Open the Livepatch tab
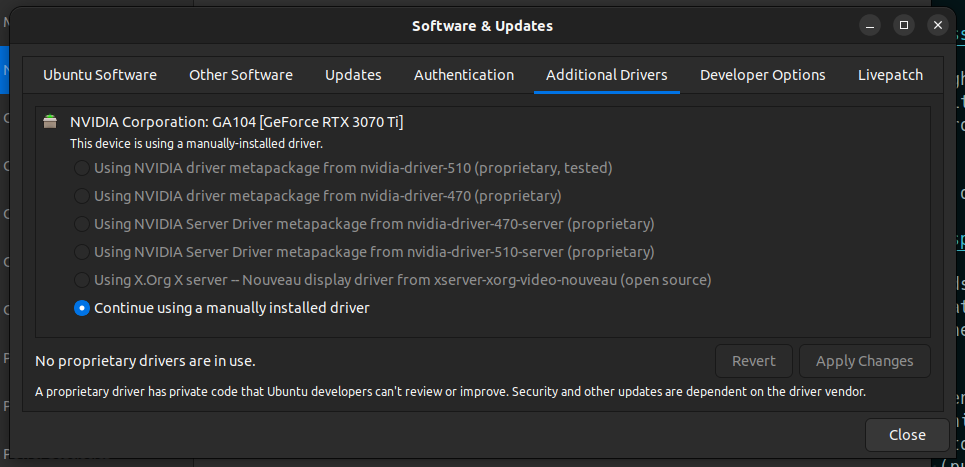Screen dimensions: 965x467 890,75
